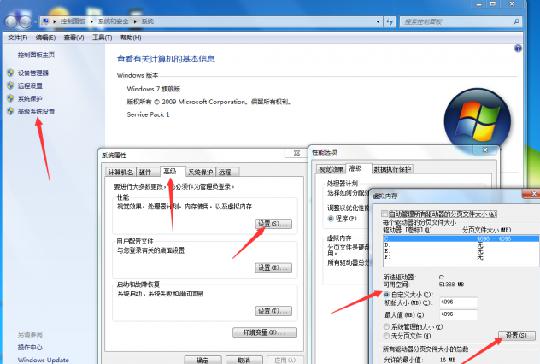
Task: Click the Forward navigation arrow button
Action: click(x=26, y=21)
